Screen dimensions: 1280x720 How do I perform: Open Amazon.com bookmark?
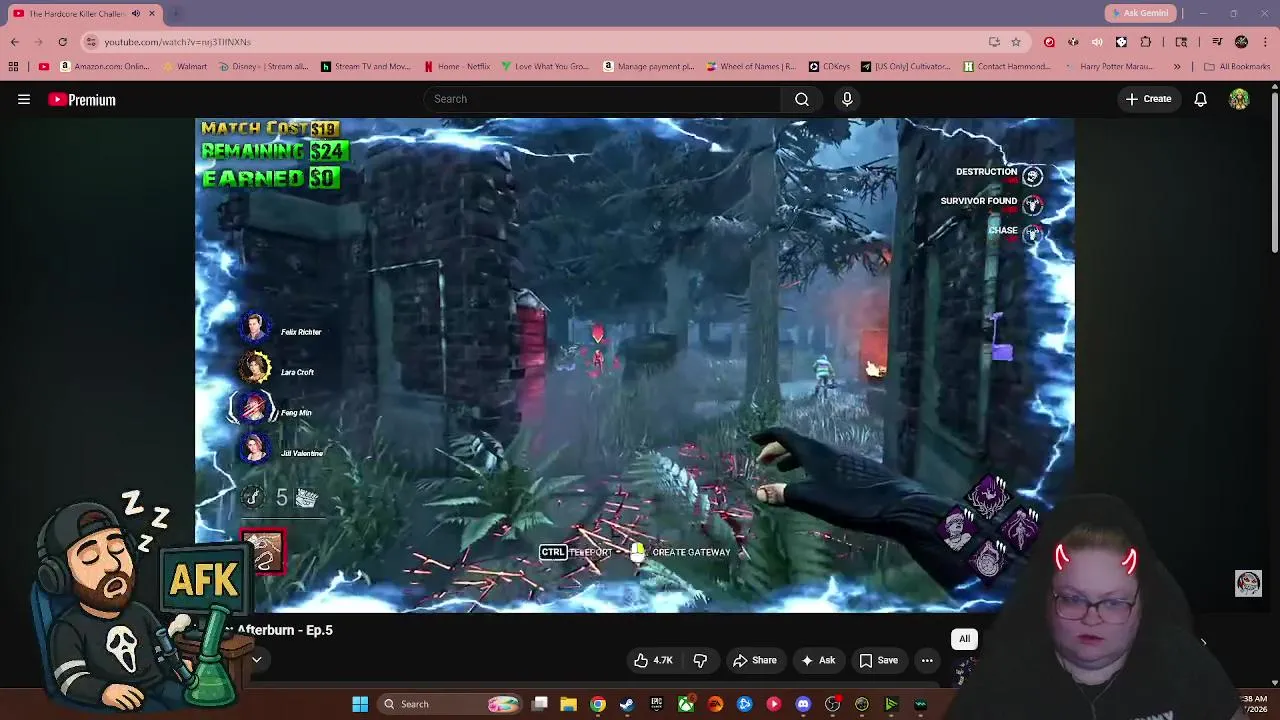click(104, 67)
